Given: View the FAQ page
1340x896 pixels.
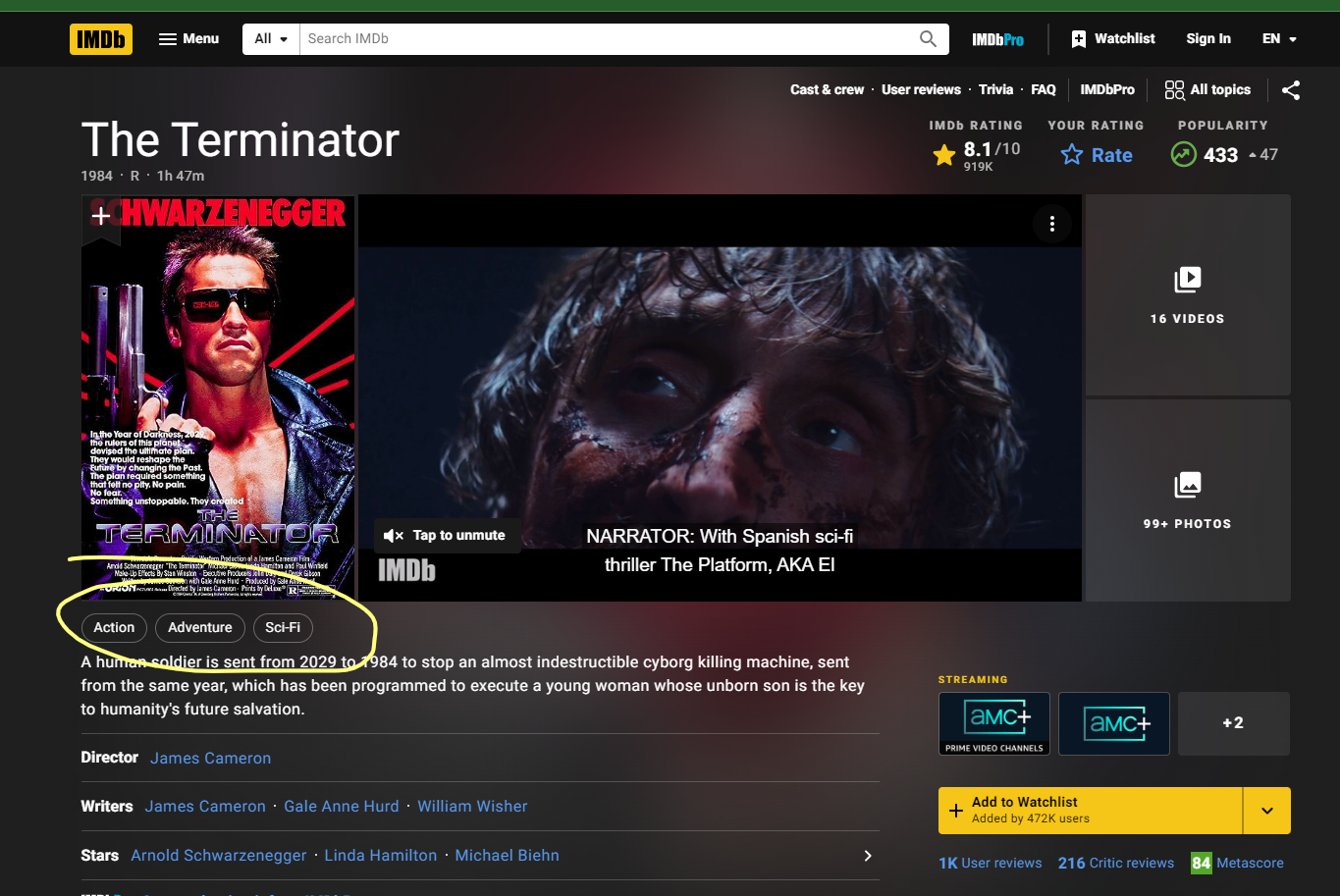Looking at the screenshot, I should [1044, 89].
